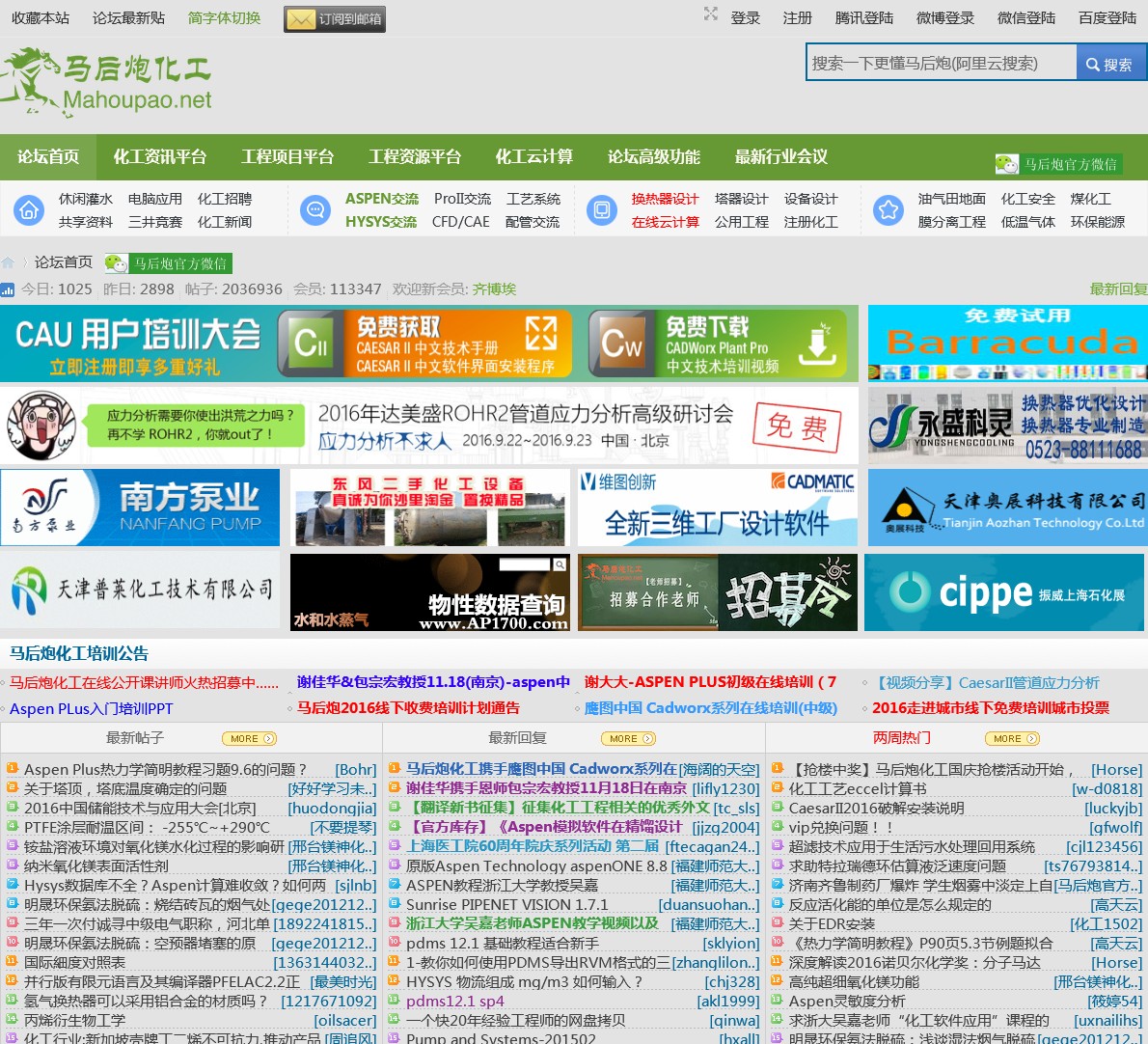1148x1044 pixels.
Task: Click the 腾讯登陆 link
Action: point(864,17)
